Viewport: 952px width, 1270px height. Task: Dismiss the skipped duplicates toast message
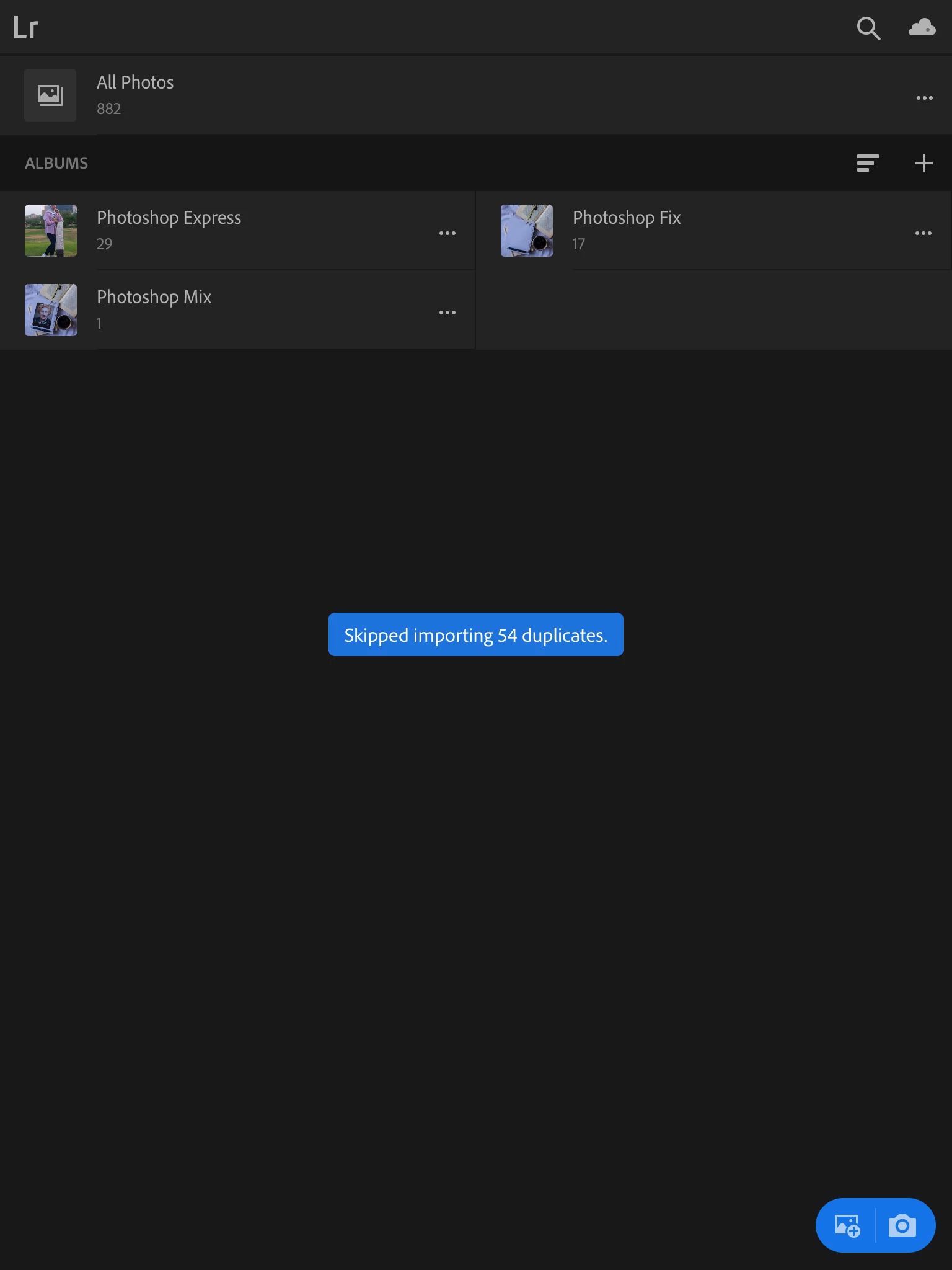point(476,634)
